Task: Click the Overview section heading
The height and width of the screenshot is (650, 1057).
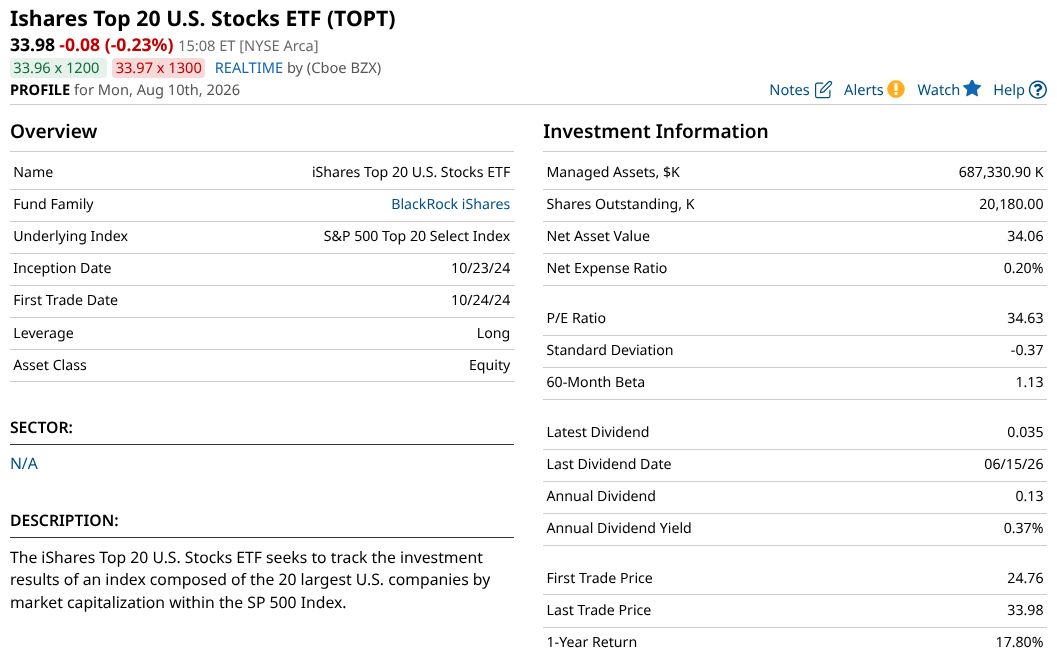Action: (x=53, y=131)
